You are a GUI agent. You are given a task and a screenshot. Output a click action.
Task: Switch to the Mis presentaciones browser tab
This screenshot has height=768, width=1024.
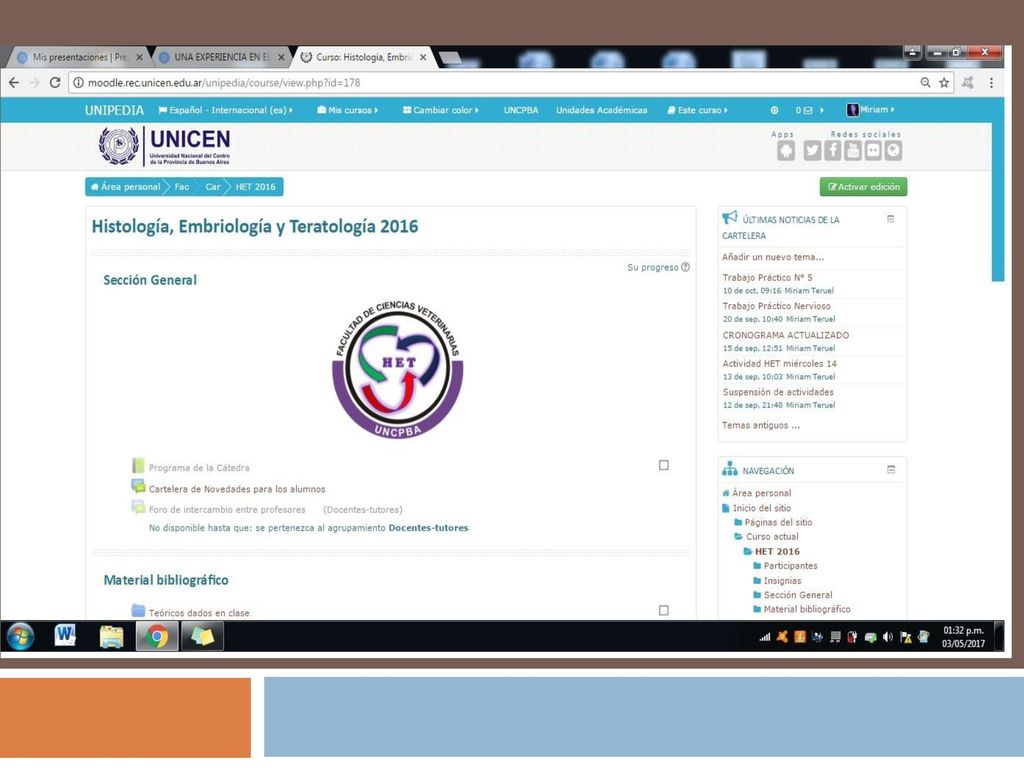tap(78, 57)
